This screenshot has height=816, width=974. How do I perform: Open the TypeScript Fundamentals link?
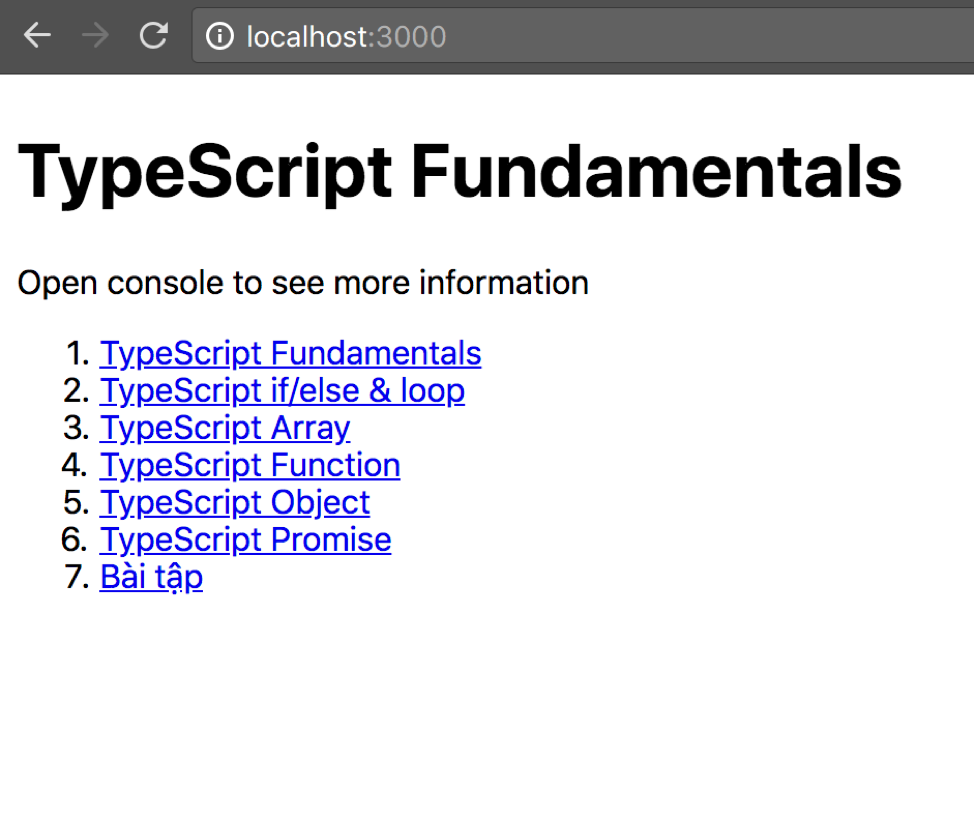290,353
